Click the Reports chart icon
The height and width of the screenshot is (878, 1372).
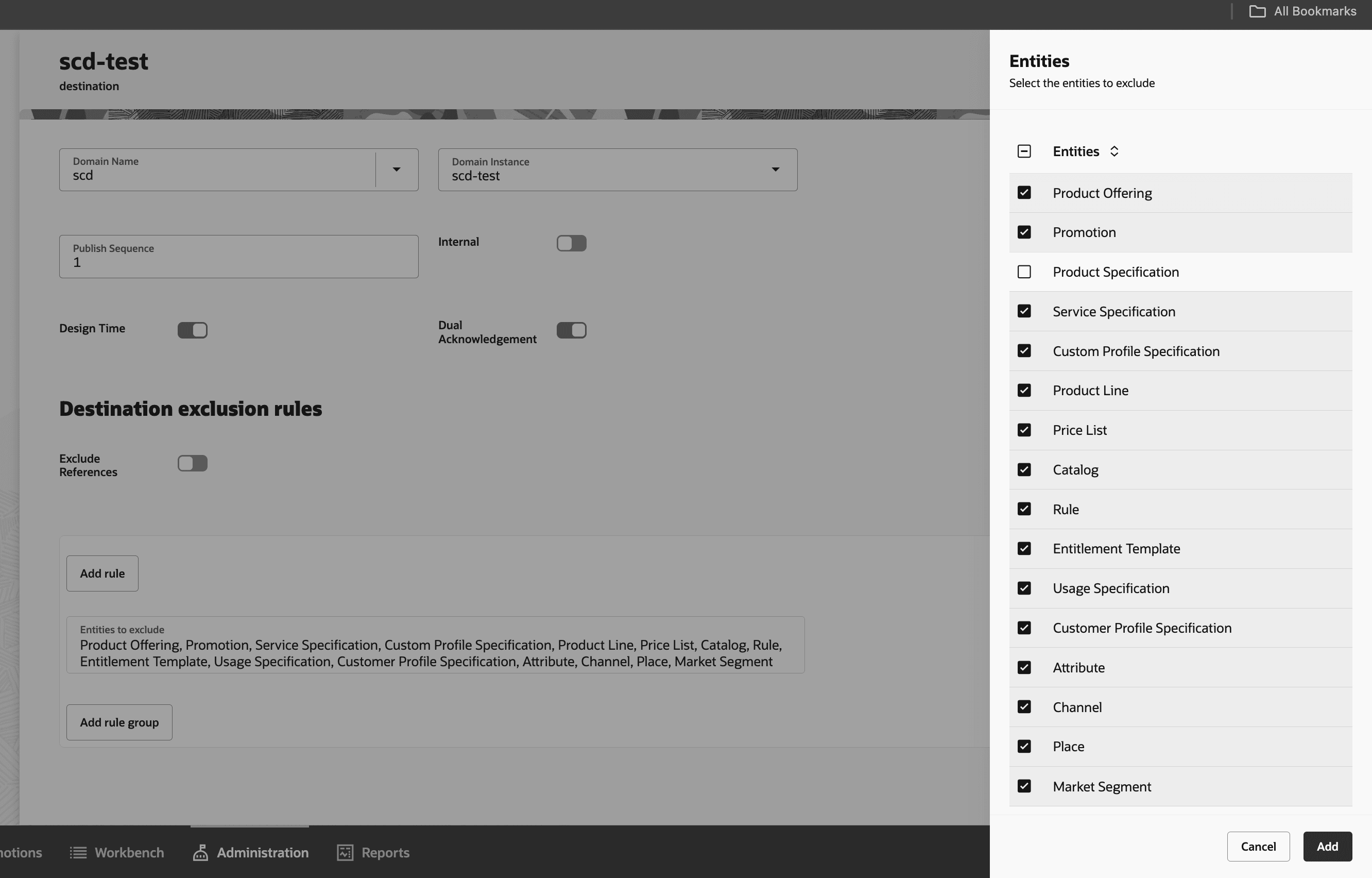[x=345, y=852]
